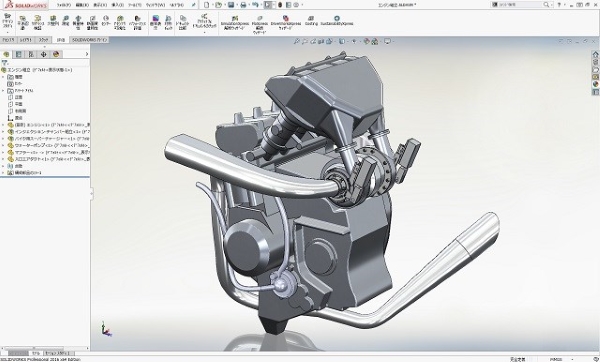Screen dimensions: 600x362
Task: Launch the SustainabilityXpress tool
Action: (x=337, y=21)
